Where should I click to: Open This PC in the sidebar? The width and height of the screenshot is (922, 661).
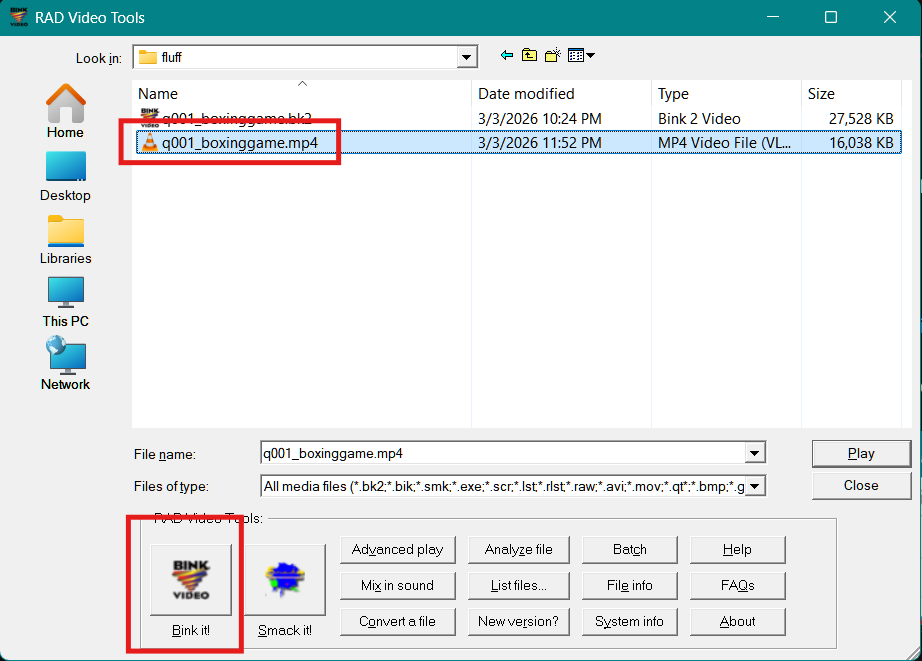click(65, 302)
